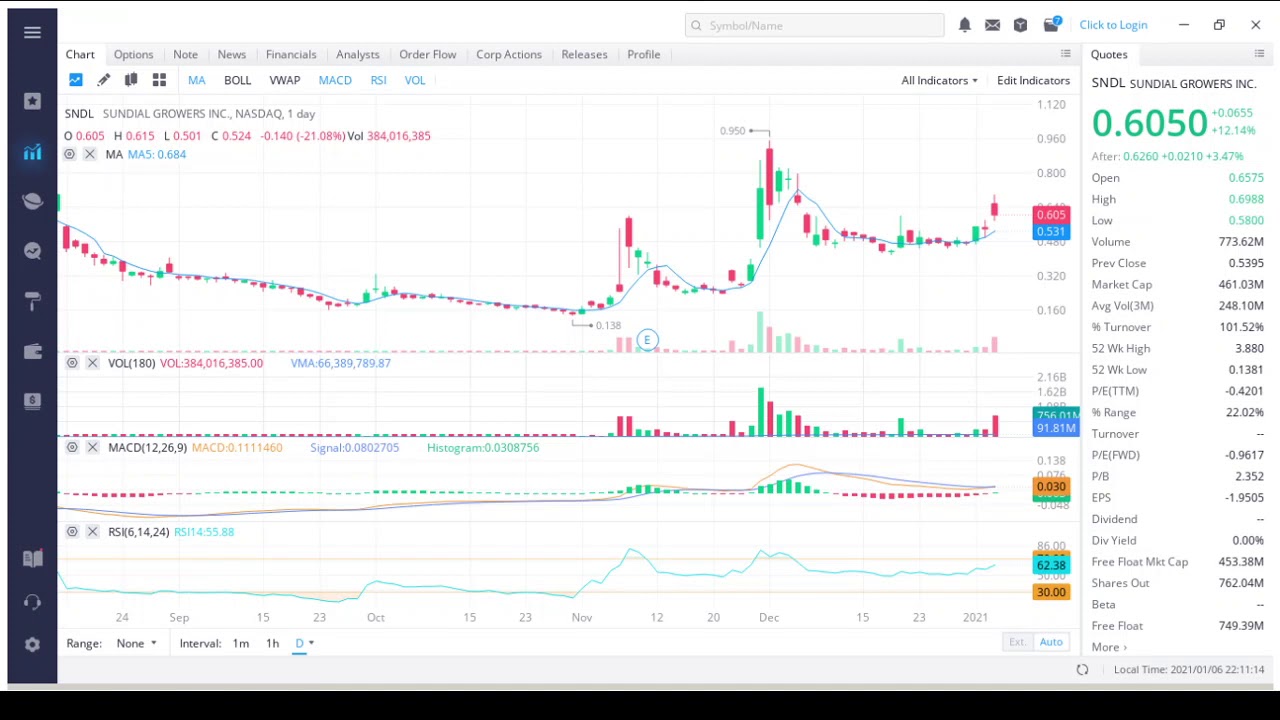
Task: Select the pencil drawing tool icon
Action: coord(103,80)
